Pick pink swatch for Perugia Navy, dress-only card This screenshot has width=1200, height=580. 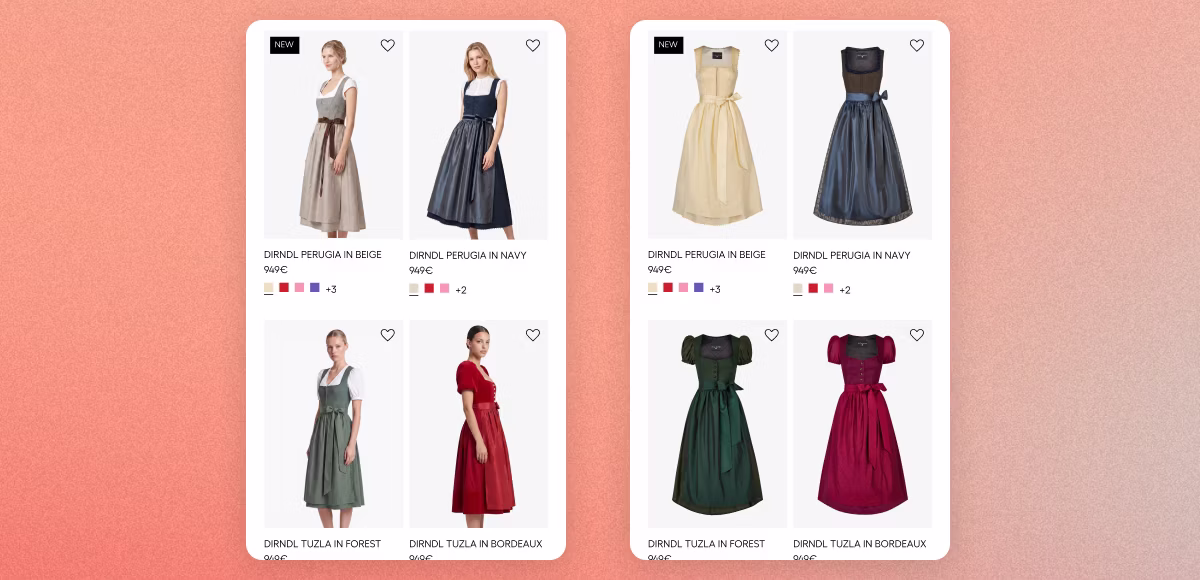pyautogui.click(x=828, y=289)
